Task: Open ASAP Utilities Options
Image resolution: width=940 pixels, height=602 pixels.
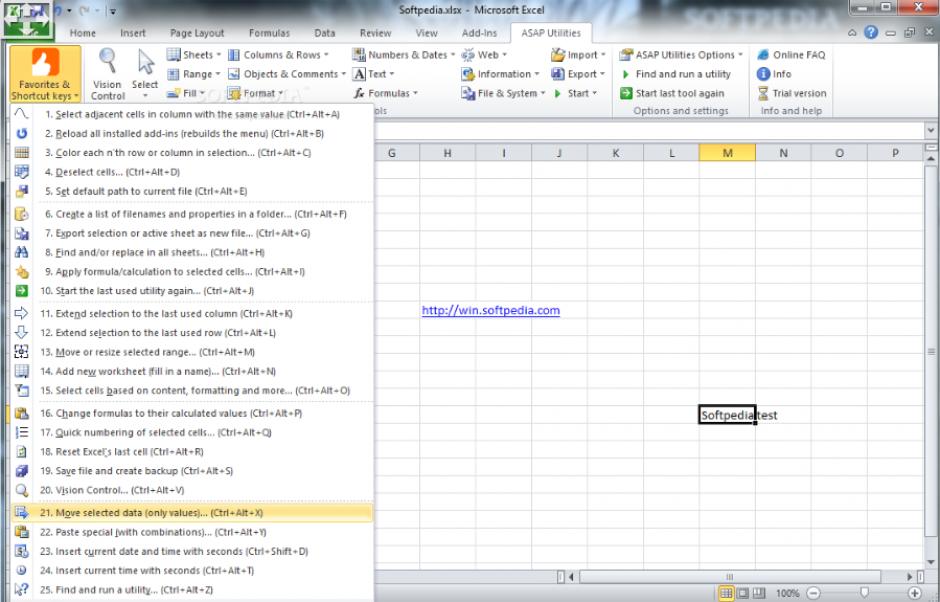Action: (681, 55)
